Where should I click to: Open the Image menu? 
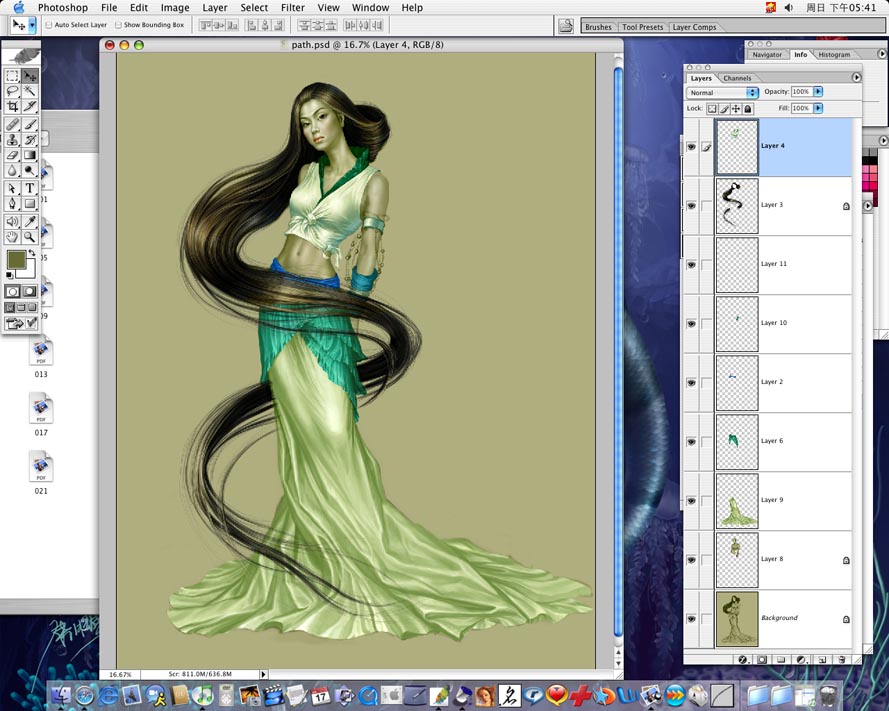point(175,7)
